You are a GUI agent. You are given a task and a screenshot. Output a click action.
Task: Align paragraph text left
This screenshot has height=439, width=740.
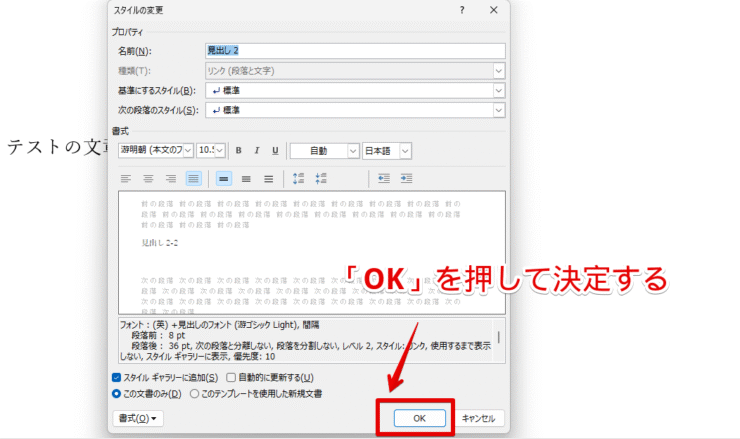click(126, 178)
